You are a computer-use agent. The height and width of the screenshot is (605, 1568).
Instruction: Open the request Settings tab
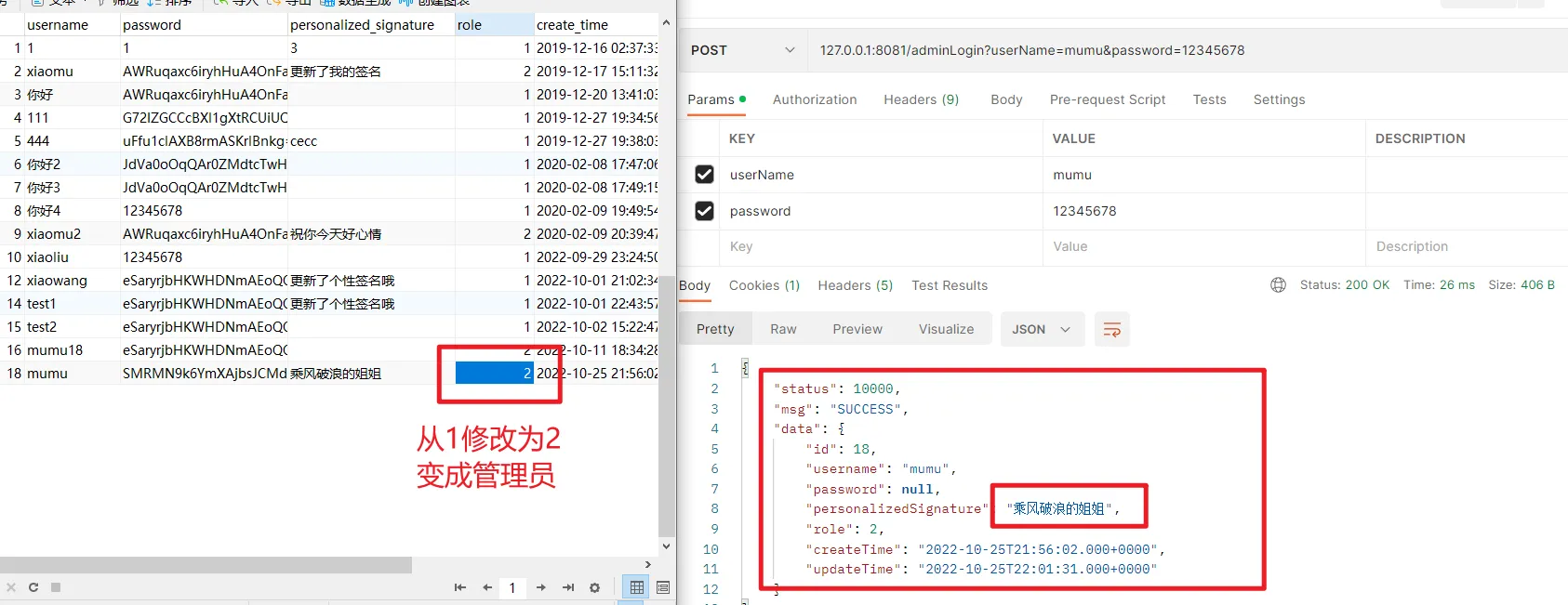click(1279, 99)
